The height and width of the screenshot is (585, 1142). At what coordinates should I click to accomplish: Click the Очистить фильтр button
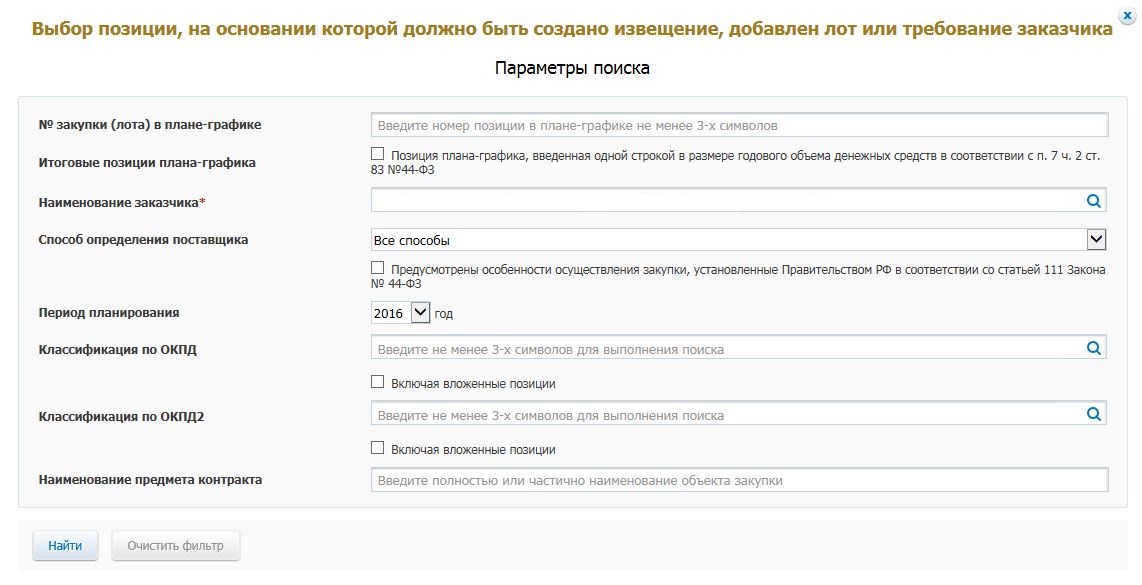click(176, 546)
